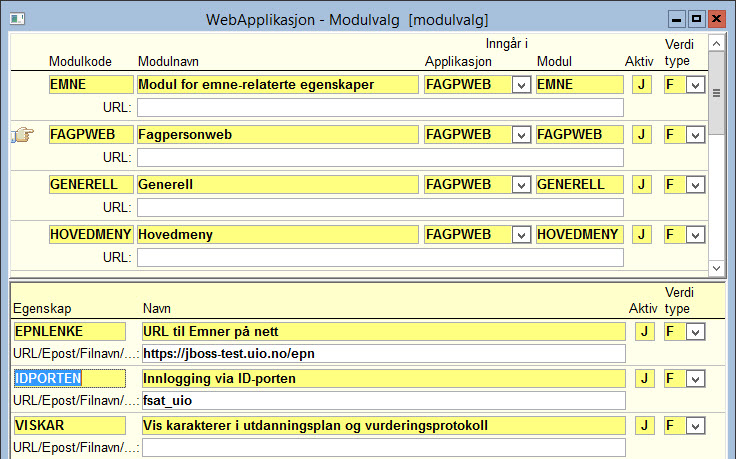Click the Generell module name field

[x=277, y=184]
